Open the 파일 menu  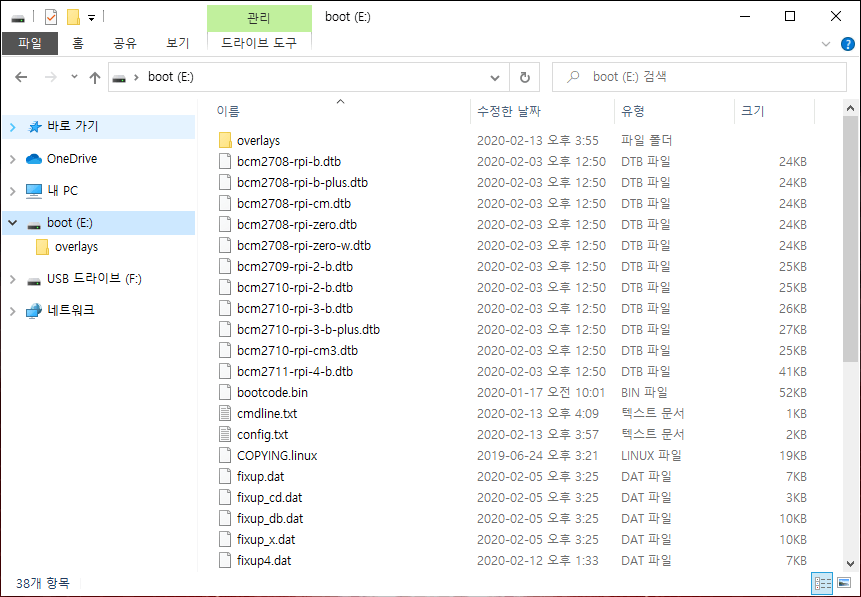coord(30,43)
